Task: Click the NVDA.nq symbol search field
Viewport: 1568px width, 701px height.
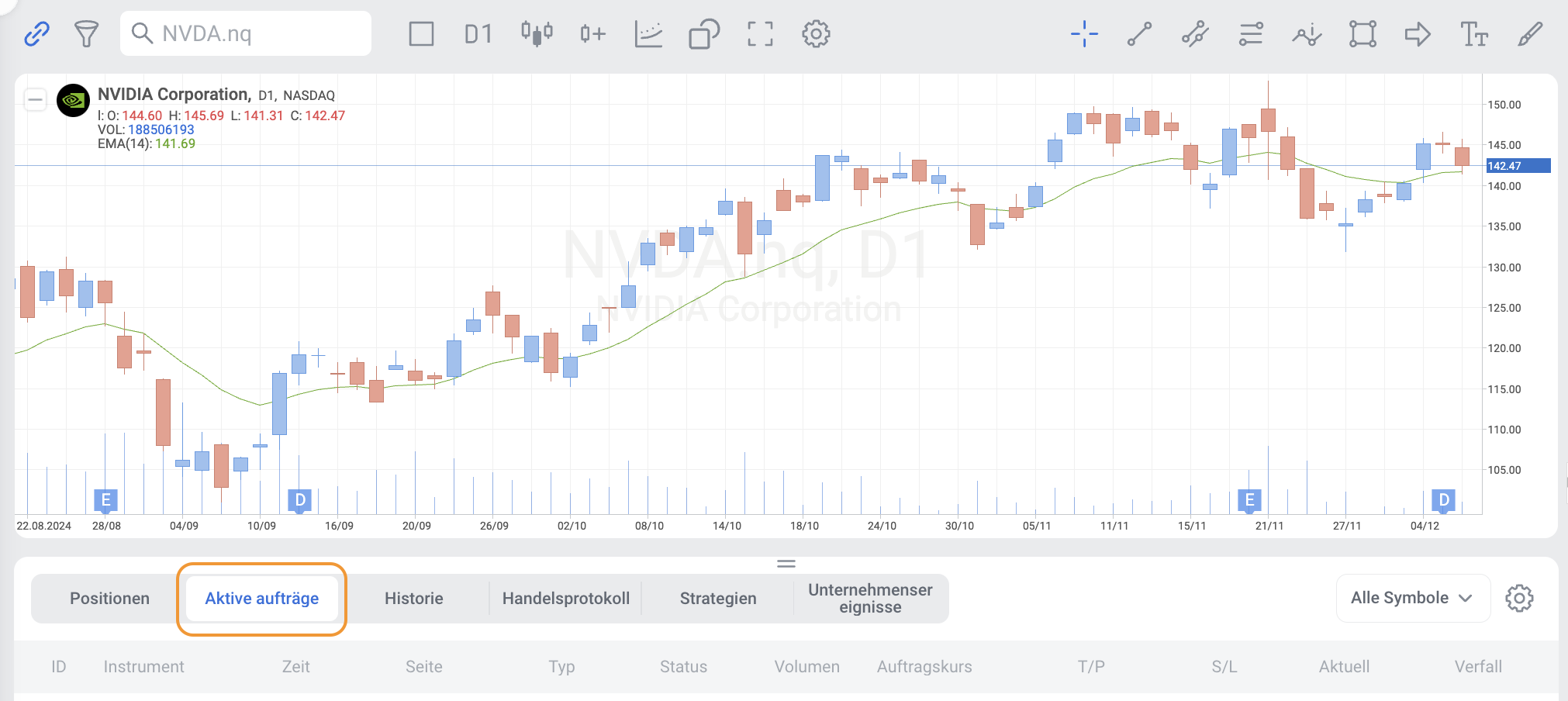Action: pyautogui.click(x=246, y=33)
